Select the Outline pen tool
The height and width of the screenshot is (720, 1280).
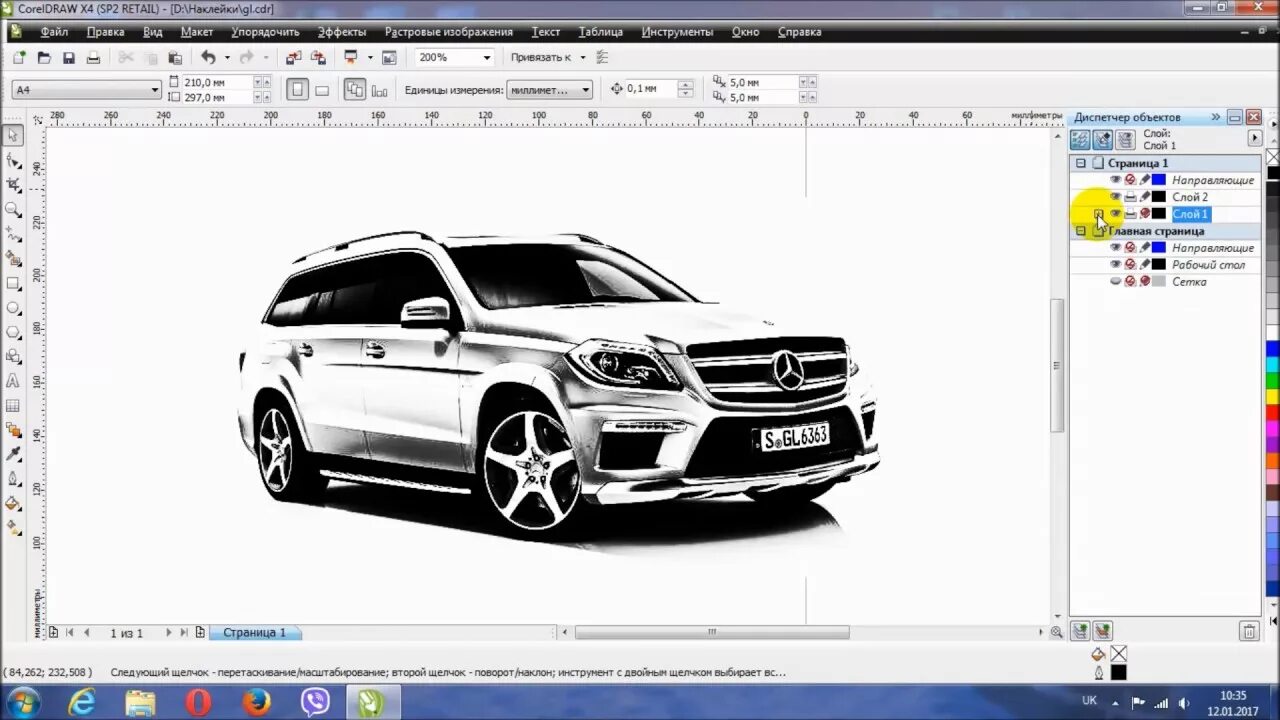click(x=13, y=479)
